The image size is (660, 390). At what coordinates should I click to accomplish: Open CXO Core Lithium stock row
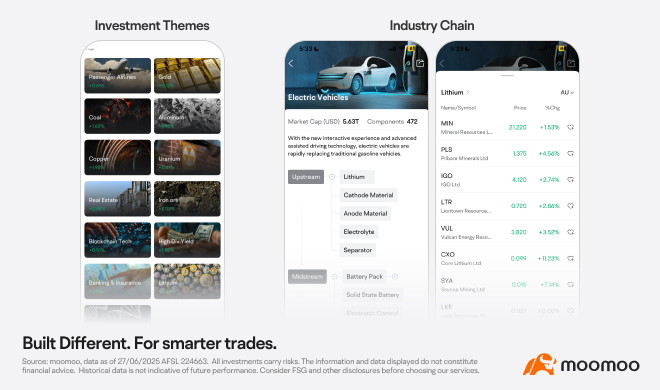point(507,258)
